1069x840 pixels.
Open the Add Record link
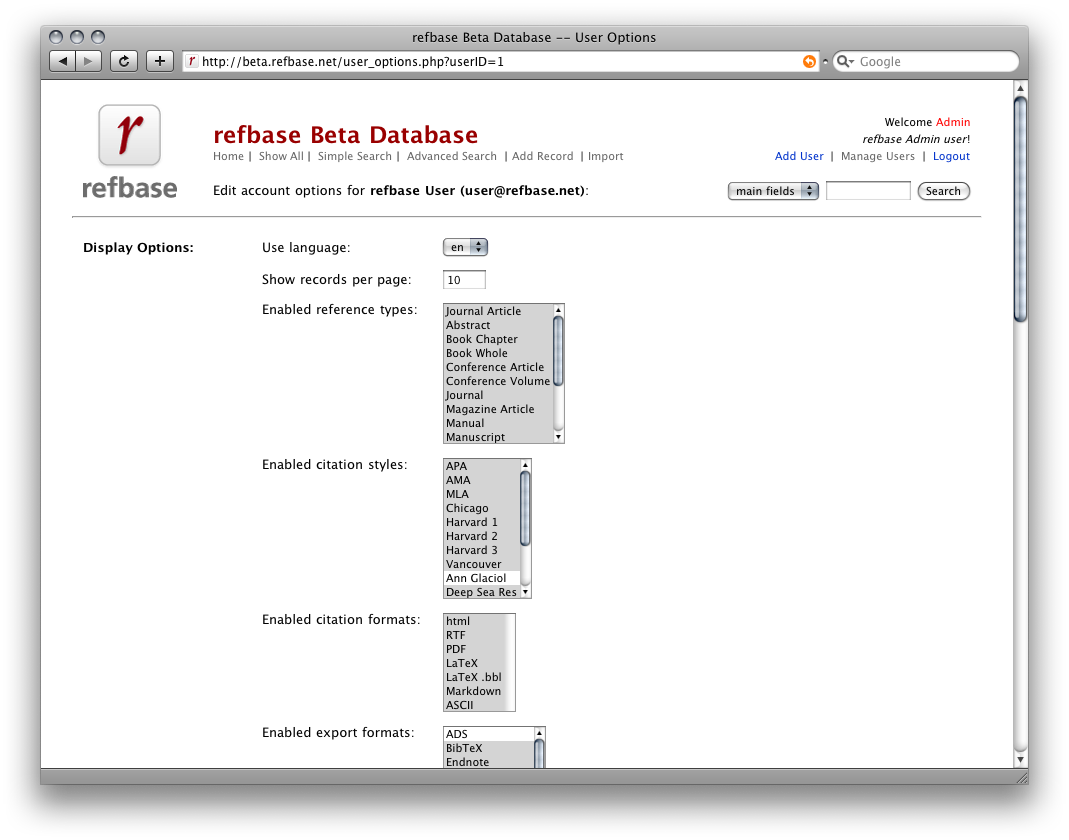pyautogui.click(x=543, y=156)
